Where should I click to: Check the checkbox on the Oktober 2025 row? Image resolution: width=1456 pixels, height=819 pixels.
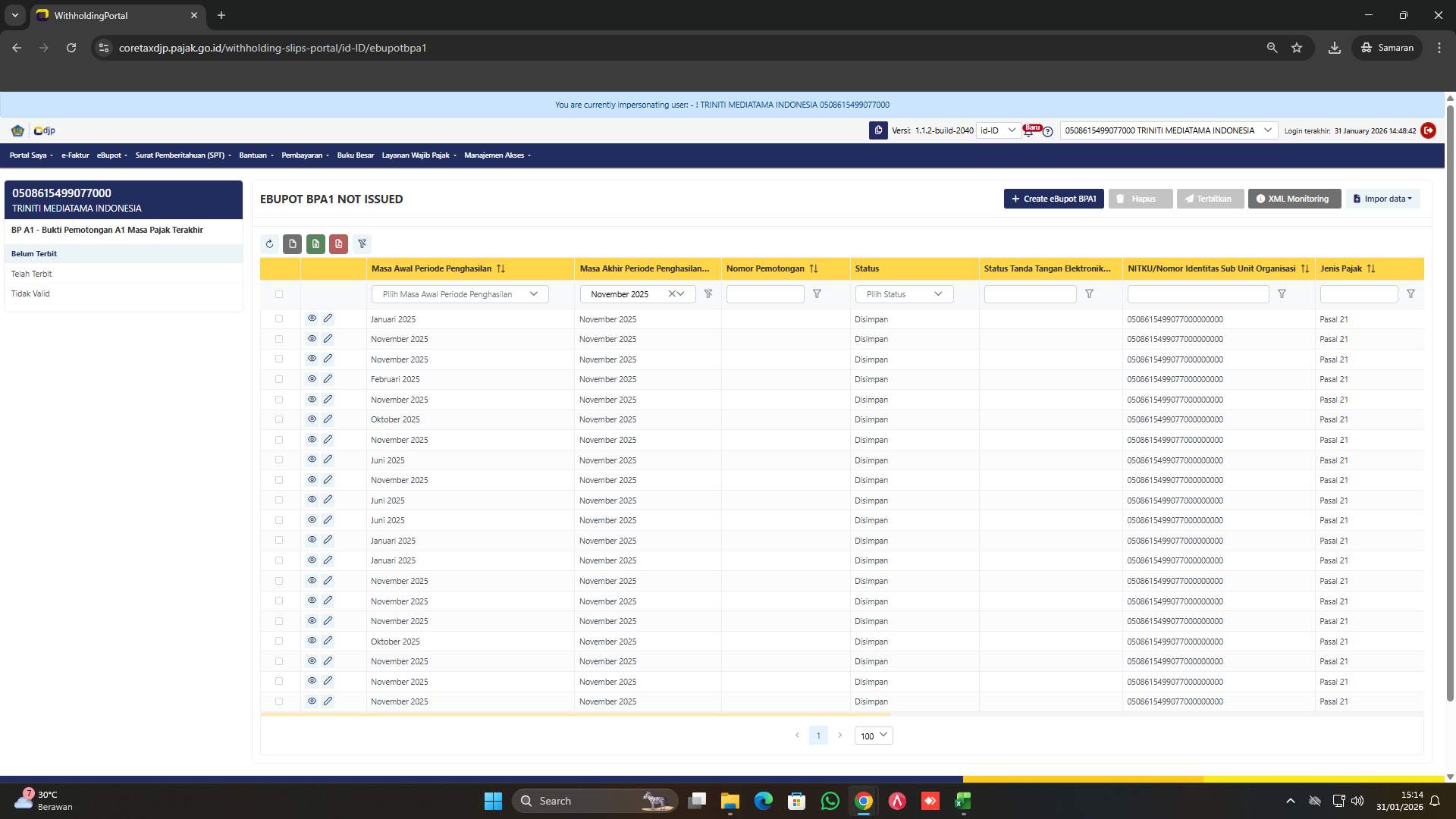(x=279, y=419)
